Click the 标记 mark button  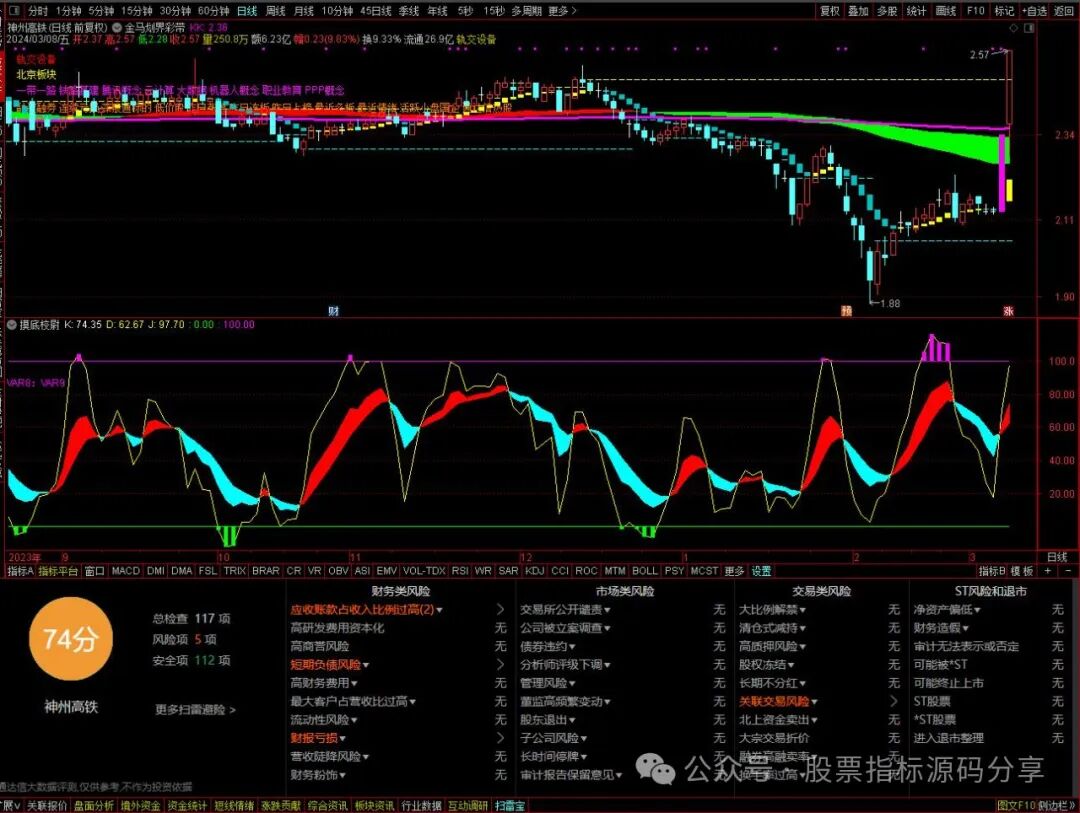point(1004,10)
